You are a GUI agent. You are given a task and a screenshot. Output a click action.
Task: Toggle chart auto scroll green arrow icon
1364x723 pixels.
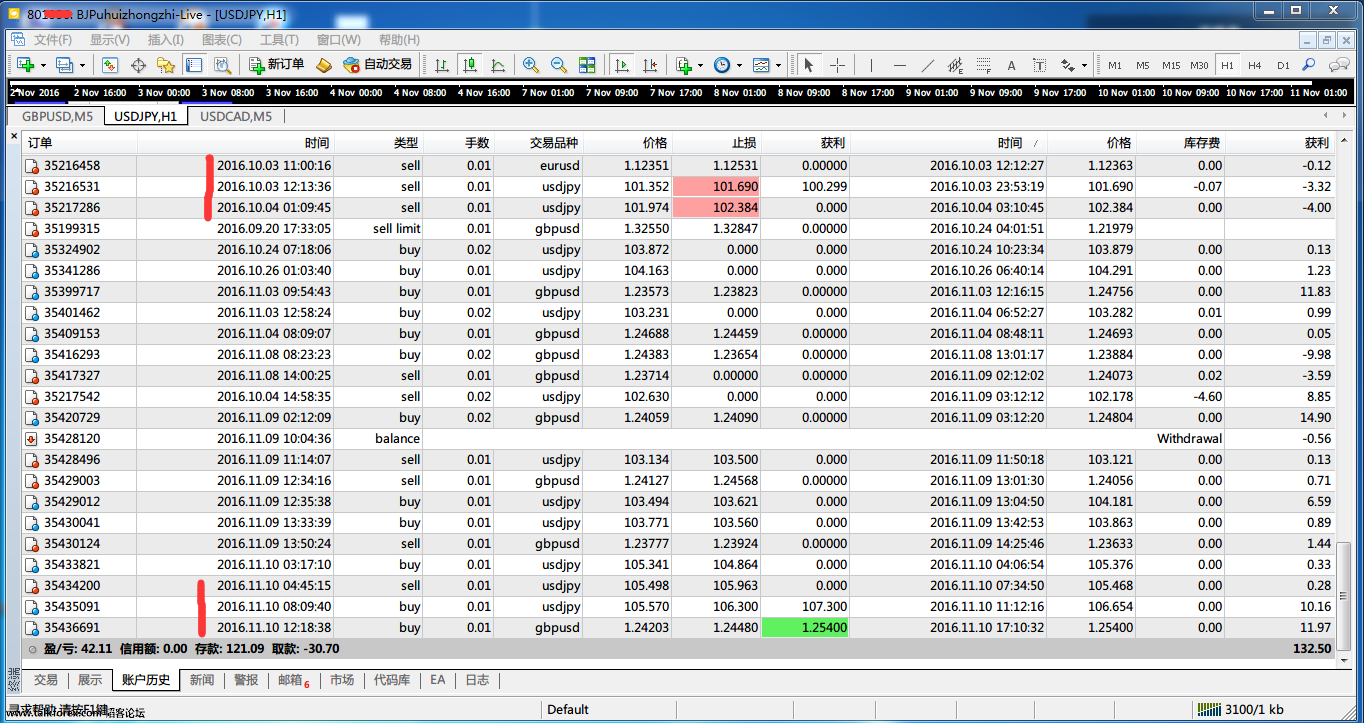click(x=622, y=65)
